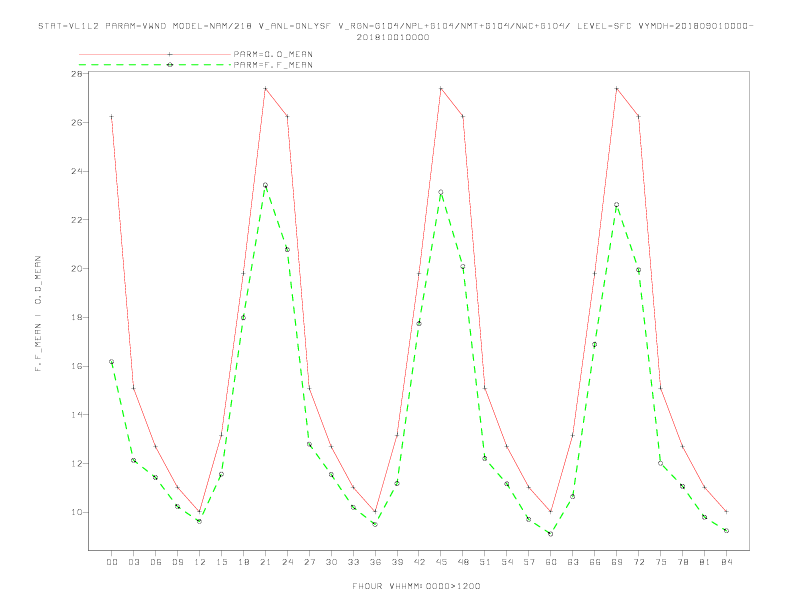Click the red plus data point at hour 45

tap(441, 89)
